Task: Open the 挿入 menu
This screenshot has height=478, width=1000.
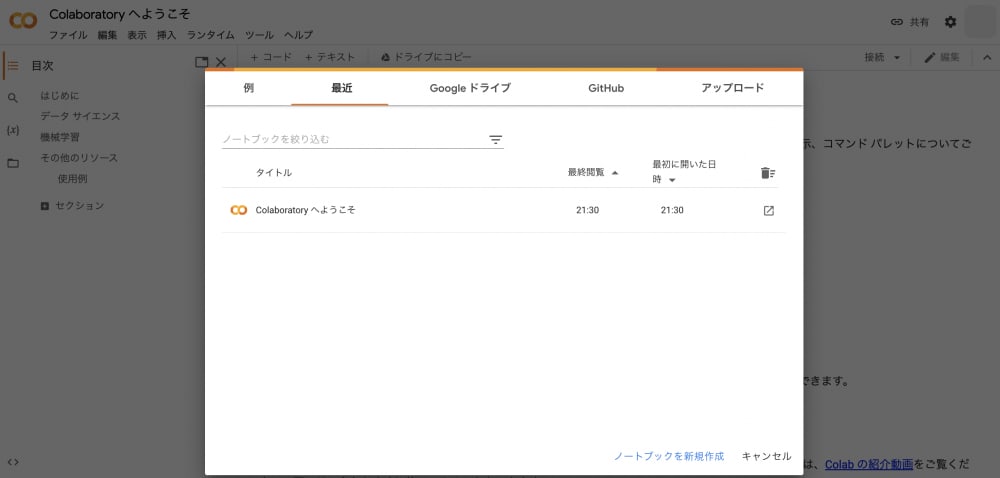Action: click(166, 35)
